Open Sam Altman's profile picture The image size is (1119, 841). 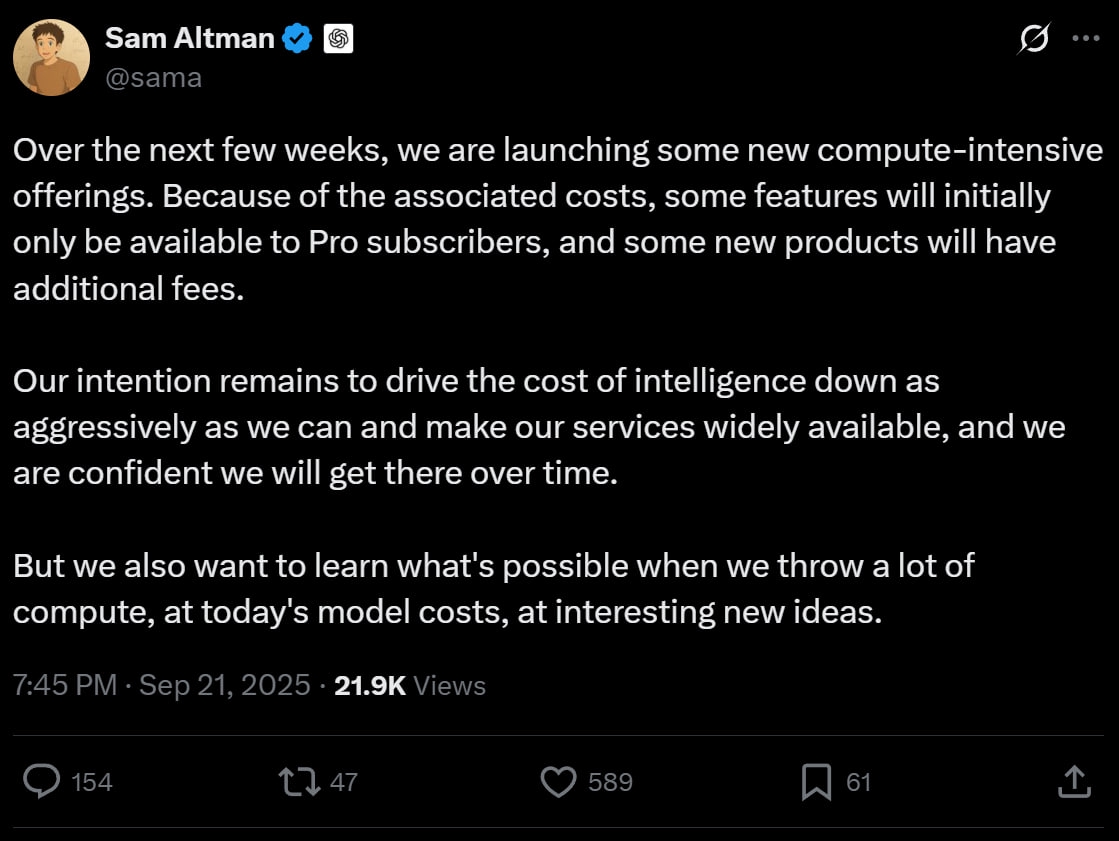coord(52,57)
